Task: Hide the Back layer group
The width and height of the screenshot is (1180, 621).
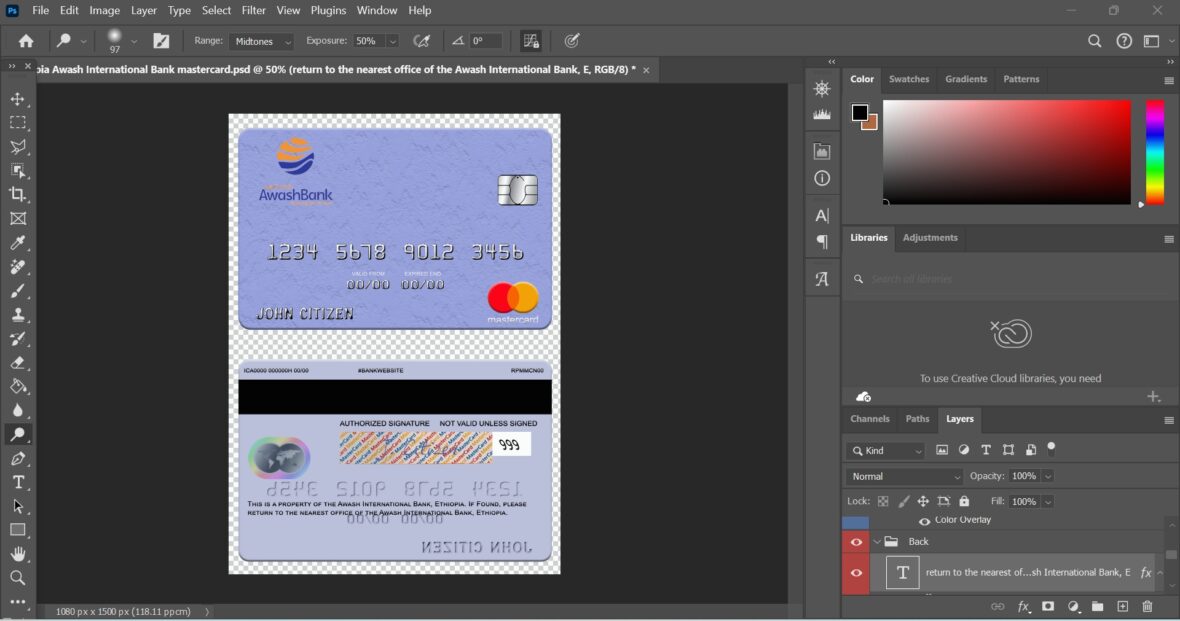Action: click(857, 541)
